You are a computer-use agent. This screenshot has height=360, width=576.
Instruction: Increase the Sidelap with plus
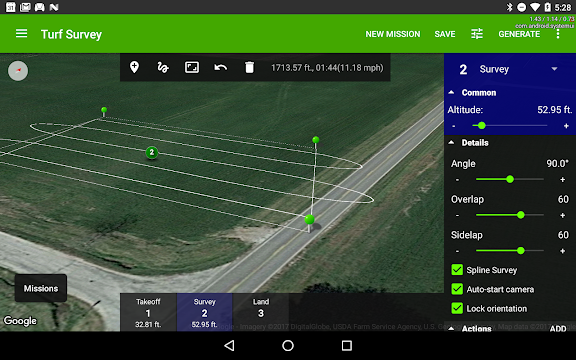coord(562,251)
